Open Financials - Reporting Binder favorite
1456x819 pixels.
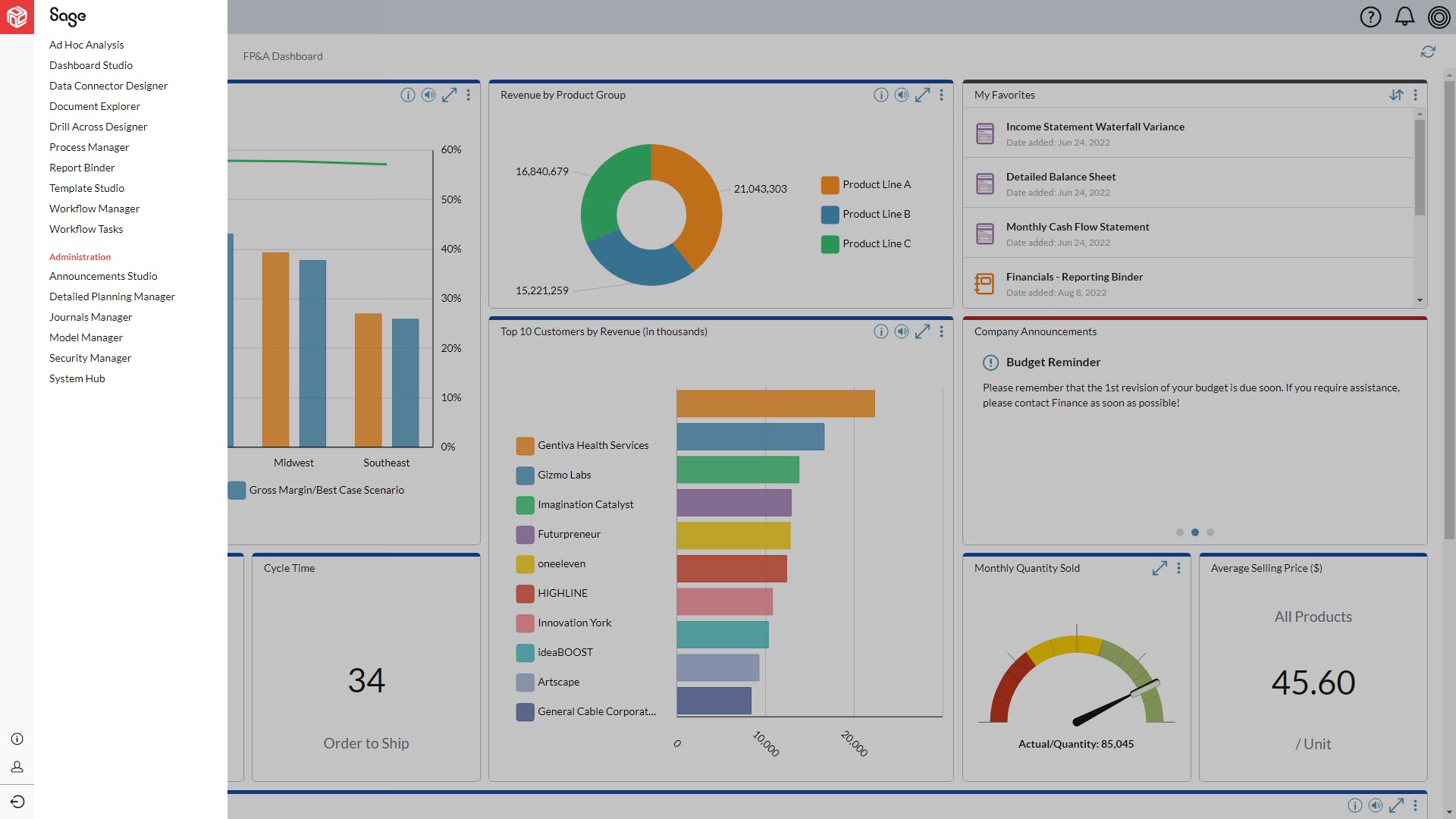coord(1074,277)
